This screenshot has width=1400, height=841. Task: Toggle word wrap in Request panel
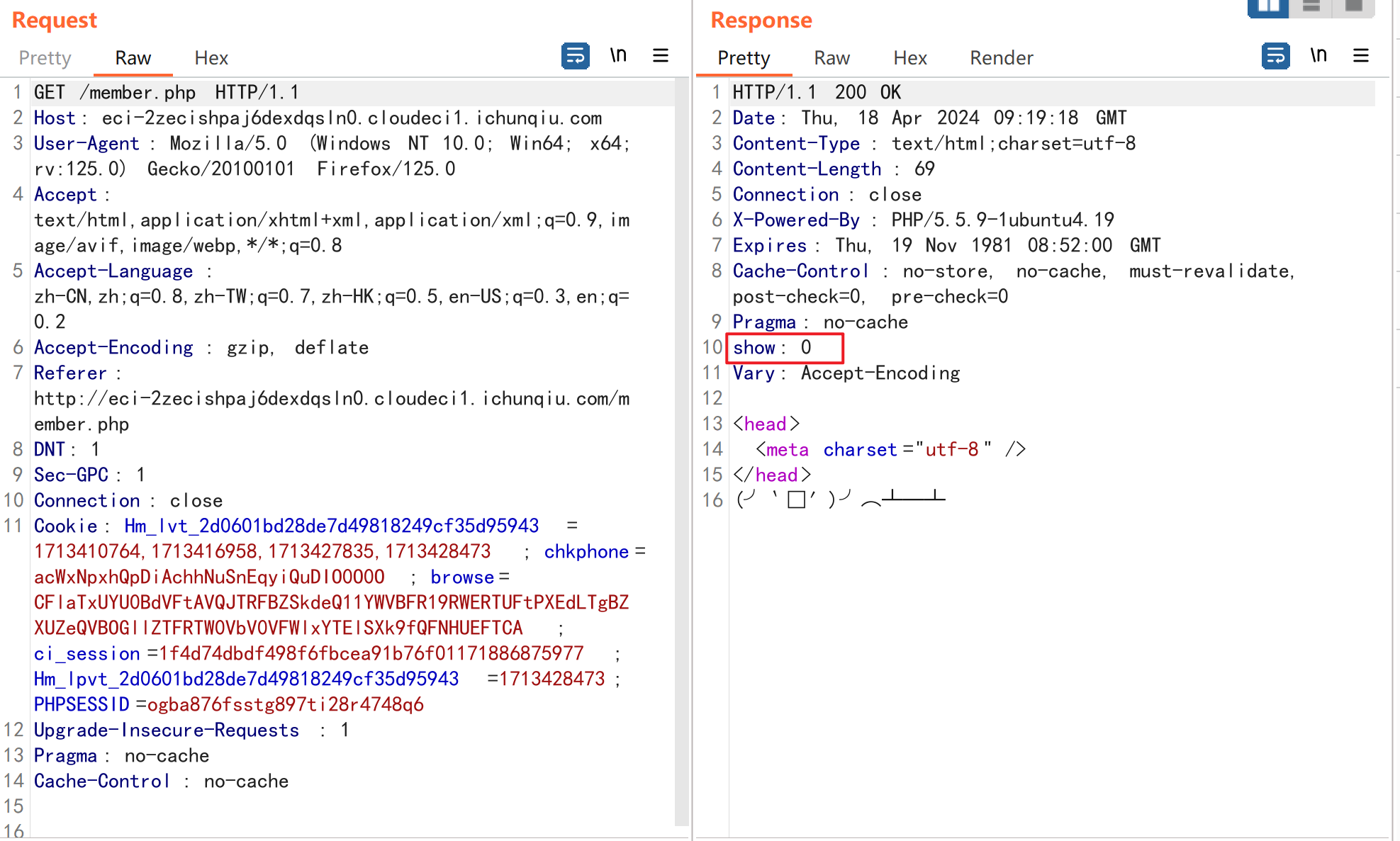575,56
